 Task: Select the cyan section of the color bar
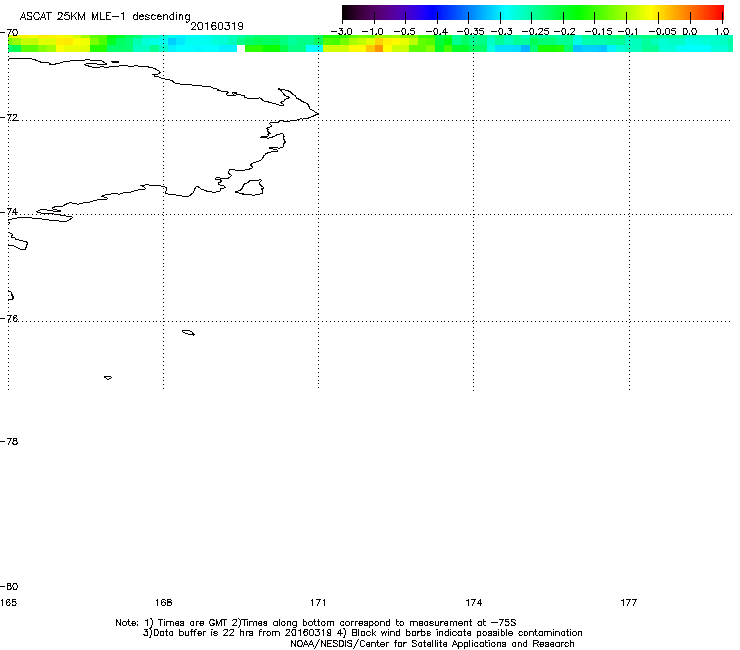pos(505,12)
